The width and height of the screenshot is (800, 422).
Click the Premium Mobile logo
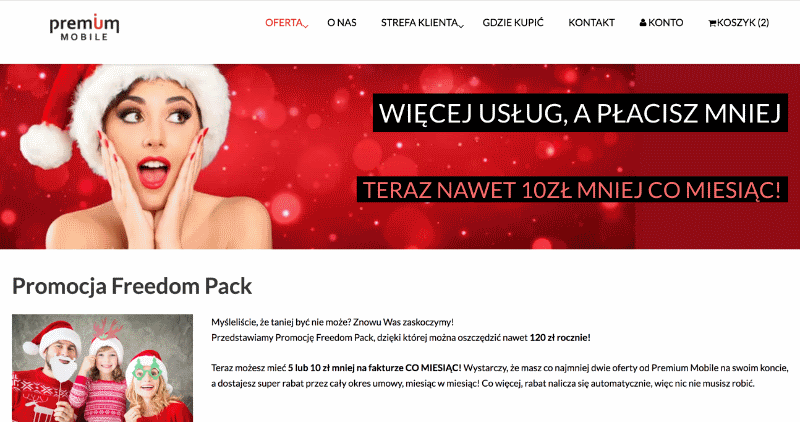(84, 28)
